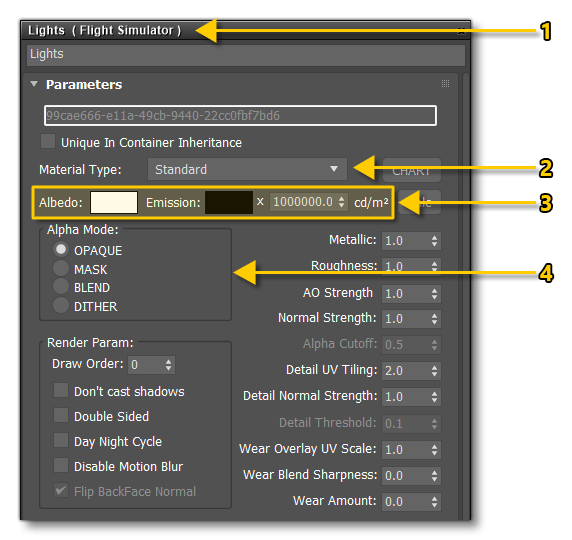This screenshot has height=540, width=572.
Task: Open the Albedo color swatch
Action: click(x=114, y=202)
